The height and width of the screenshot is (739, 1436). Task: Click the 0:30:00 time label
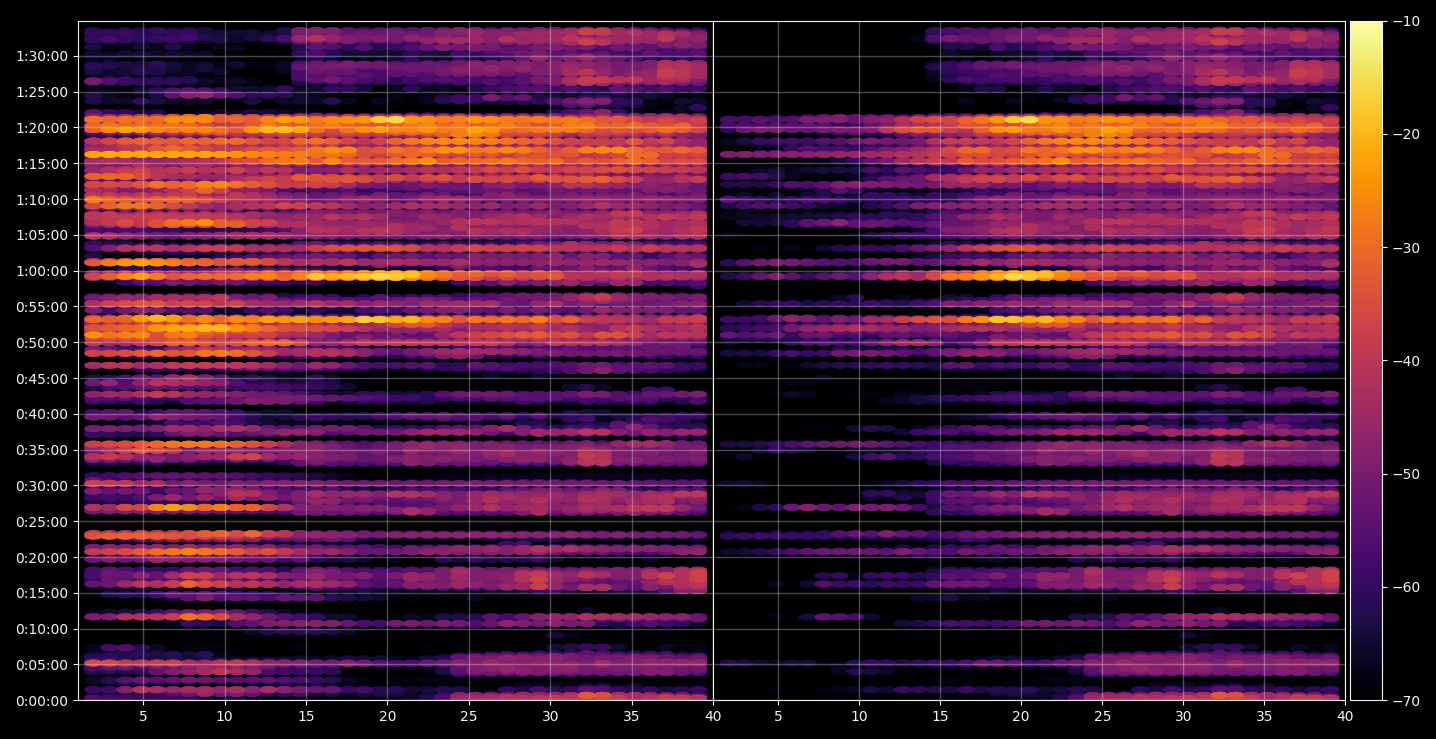click(x=41, y=486)
